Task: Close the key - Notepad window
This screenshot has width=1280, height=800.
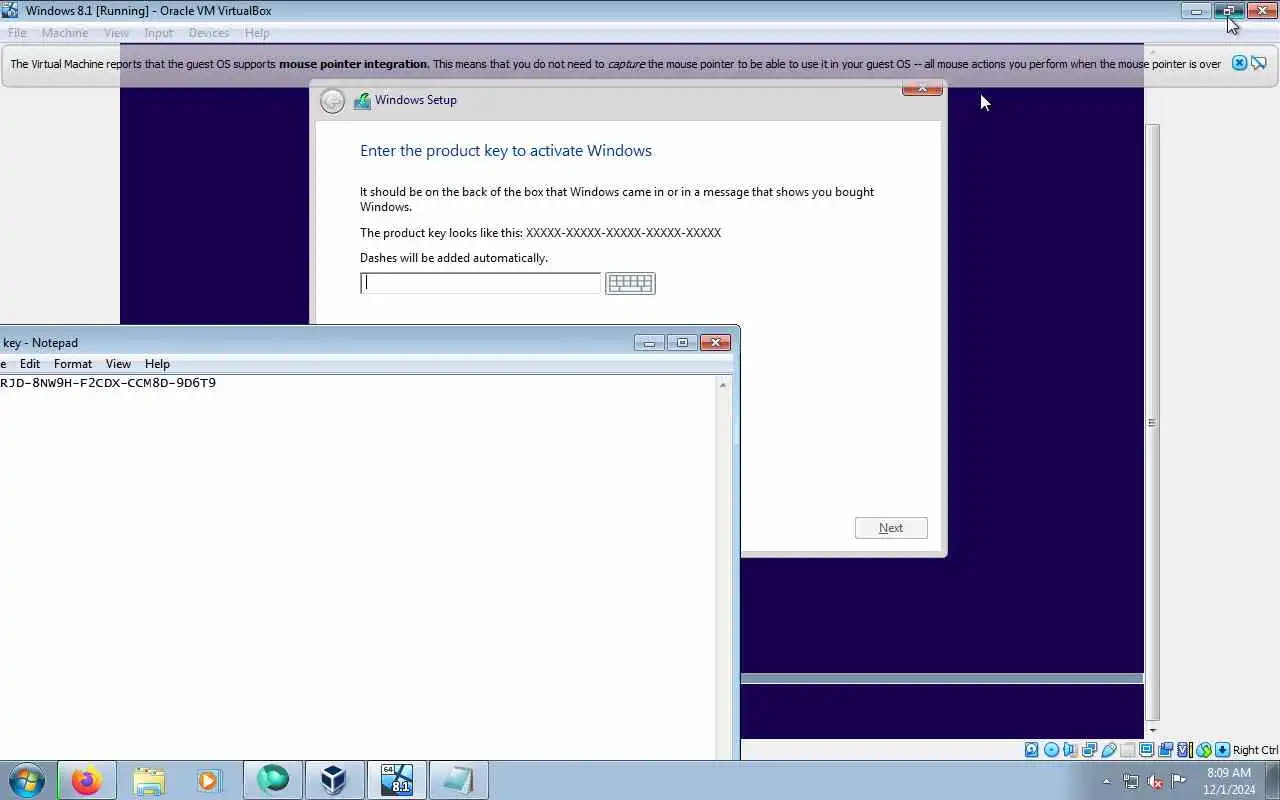Action: click(x=715, y=342)
